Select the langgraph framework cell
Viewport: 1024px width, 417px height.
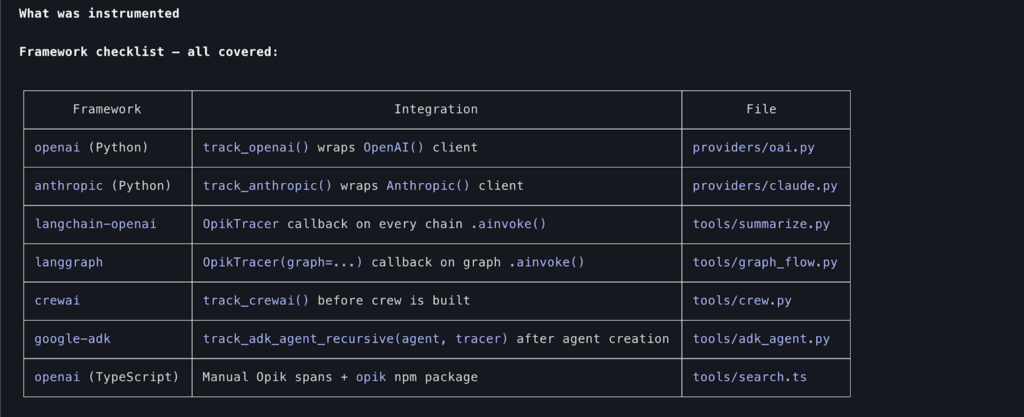pyautogui.click(x=69, y=262)
